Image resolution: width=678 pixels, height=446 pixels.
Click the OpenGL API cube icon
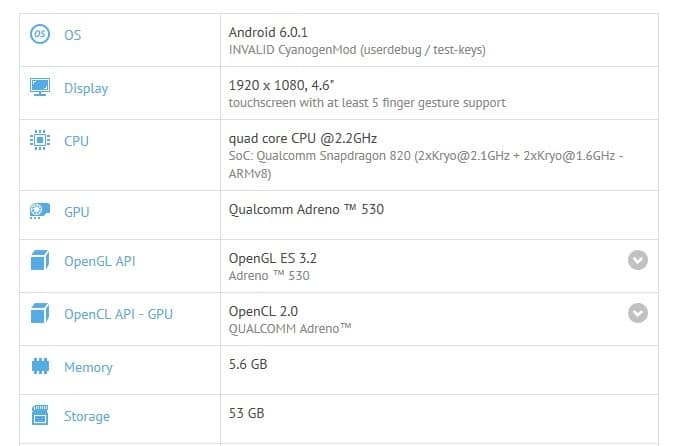[41, 262]
